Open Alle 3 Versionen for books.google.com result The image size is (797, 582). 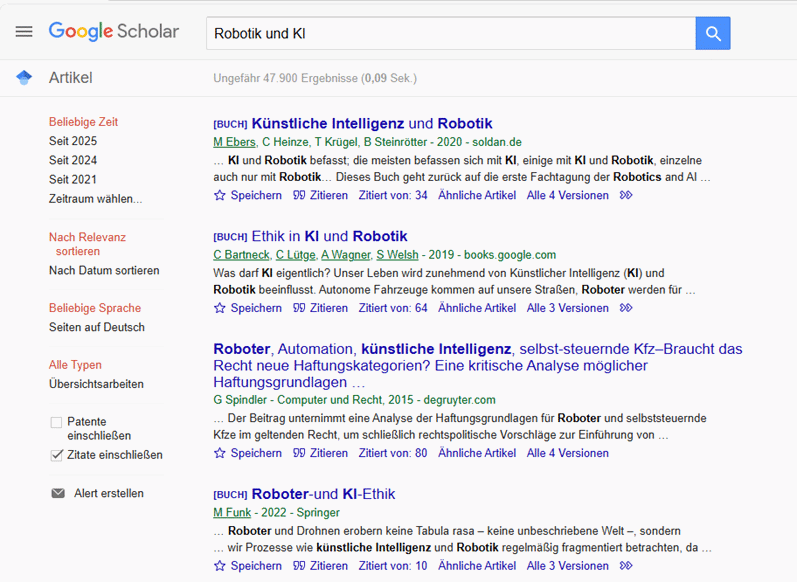coord(568,308)
